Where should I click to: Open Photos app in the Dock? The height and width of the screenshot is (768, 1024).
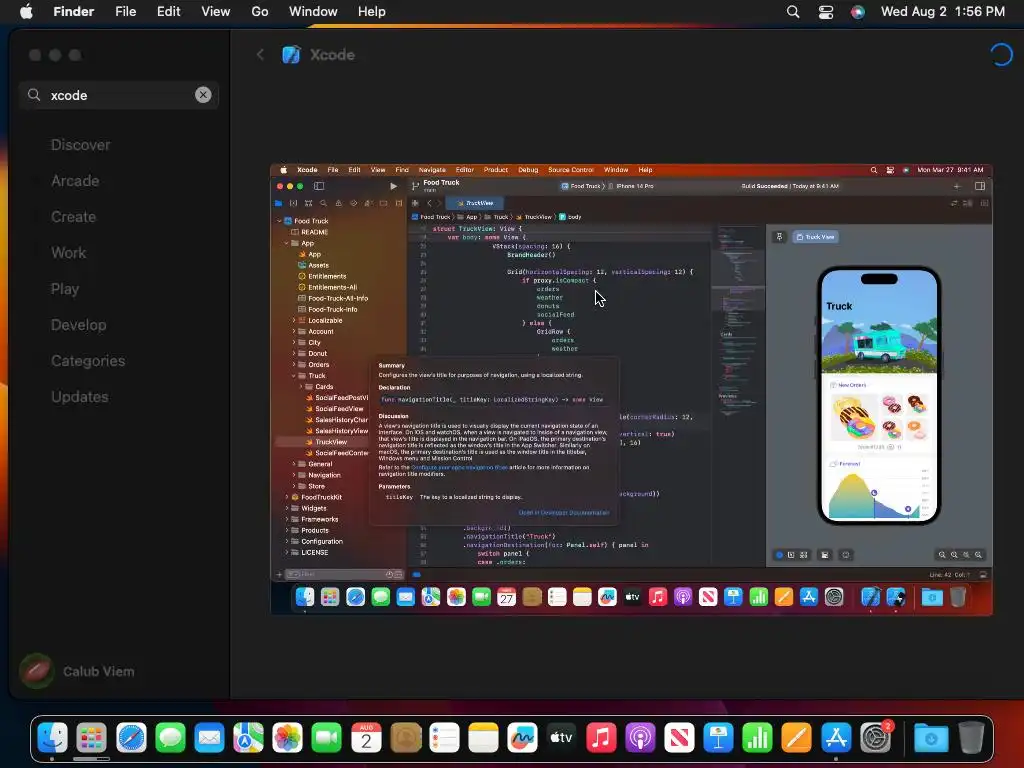pyautogui.click(x=287, y=738)
